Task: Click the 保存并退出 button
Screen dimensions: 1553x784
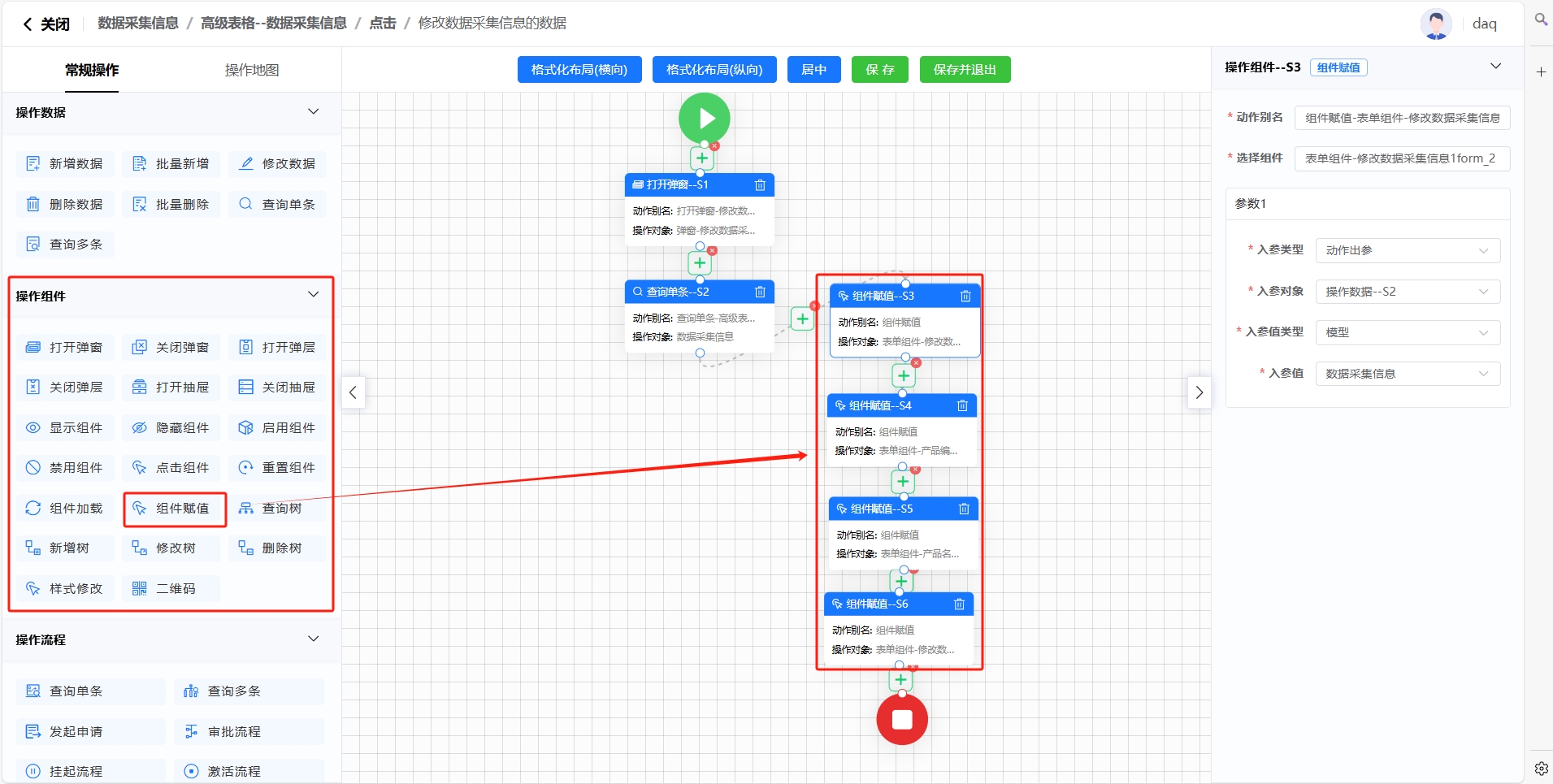Action: 965,70
